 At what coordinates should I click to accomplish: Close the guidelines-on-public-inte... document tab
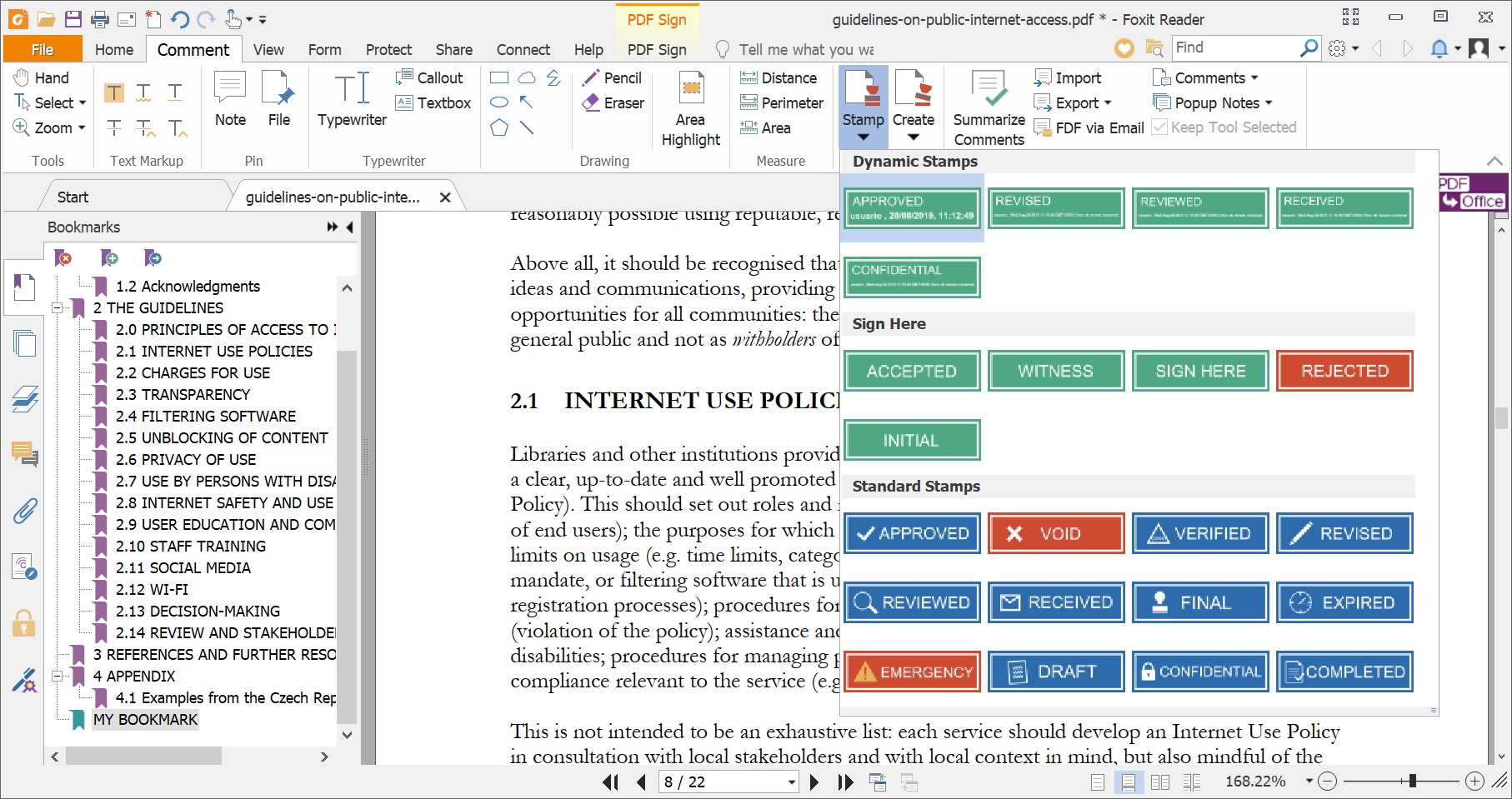coord(445,197)
